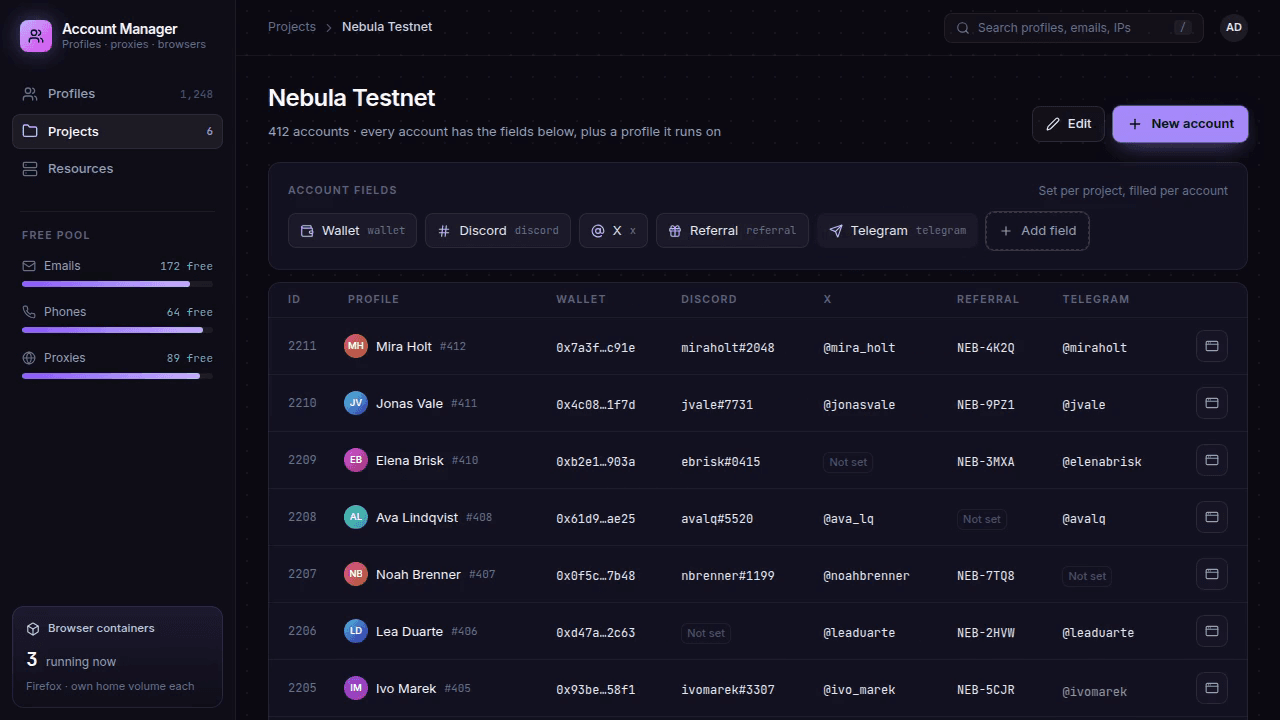Image resolution: width=1280 pixels, height=720 pixels.
Task: Open browser icon for Mira Holt row
Action: coord(1212,346)
